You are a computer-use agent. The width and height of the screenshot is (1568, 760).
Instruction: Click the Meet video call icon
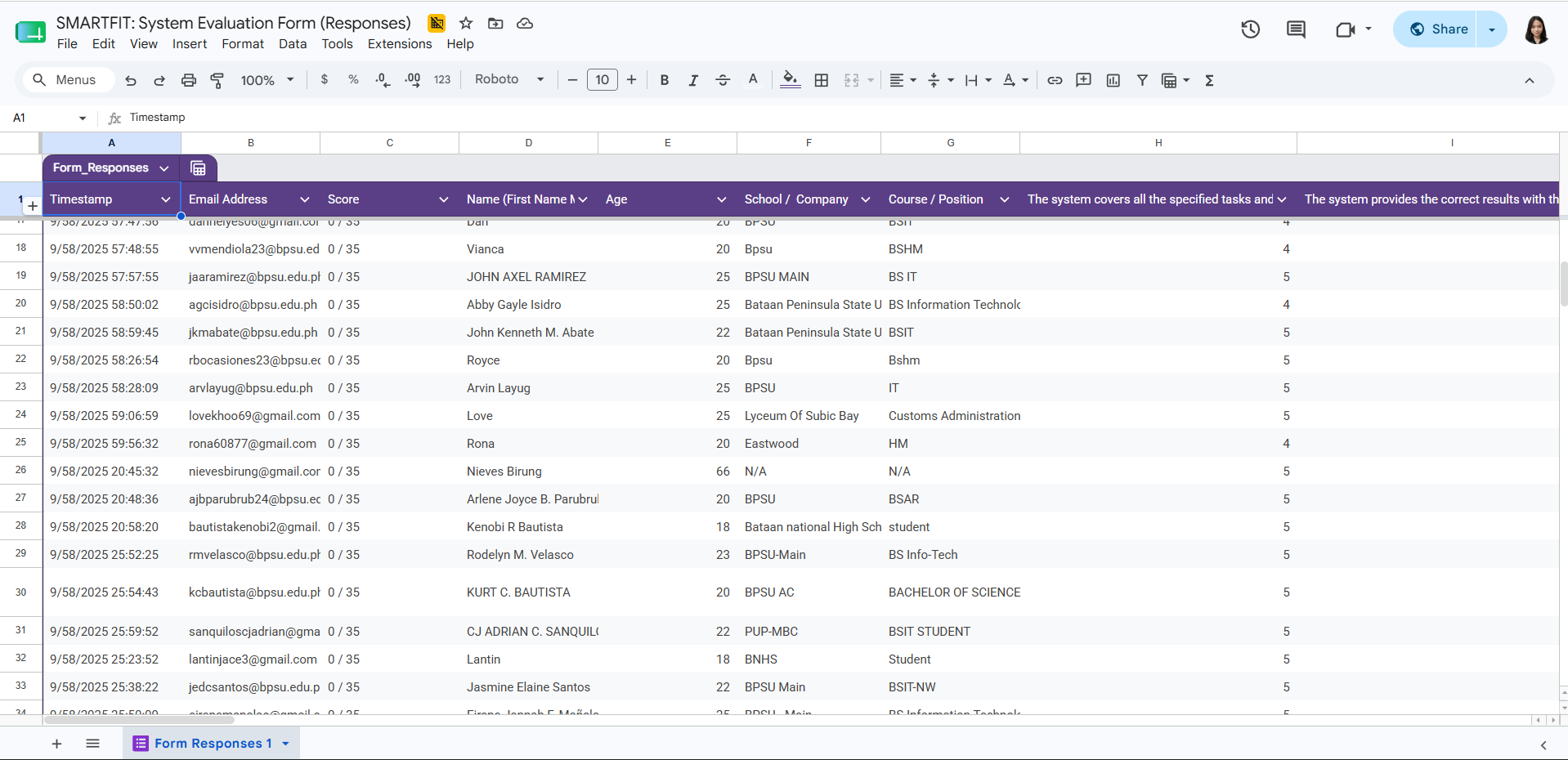coord(1345,29)
